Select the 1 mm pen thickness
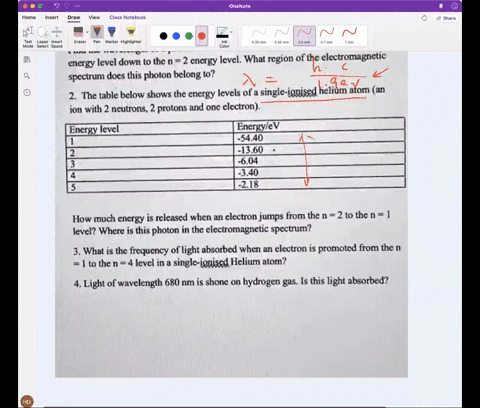480x408 pixels. 349,36
